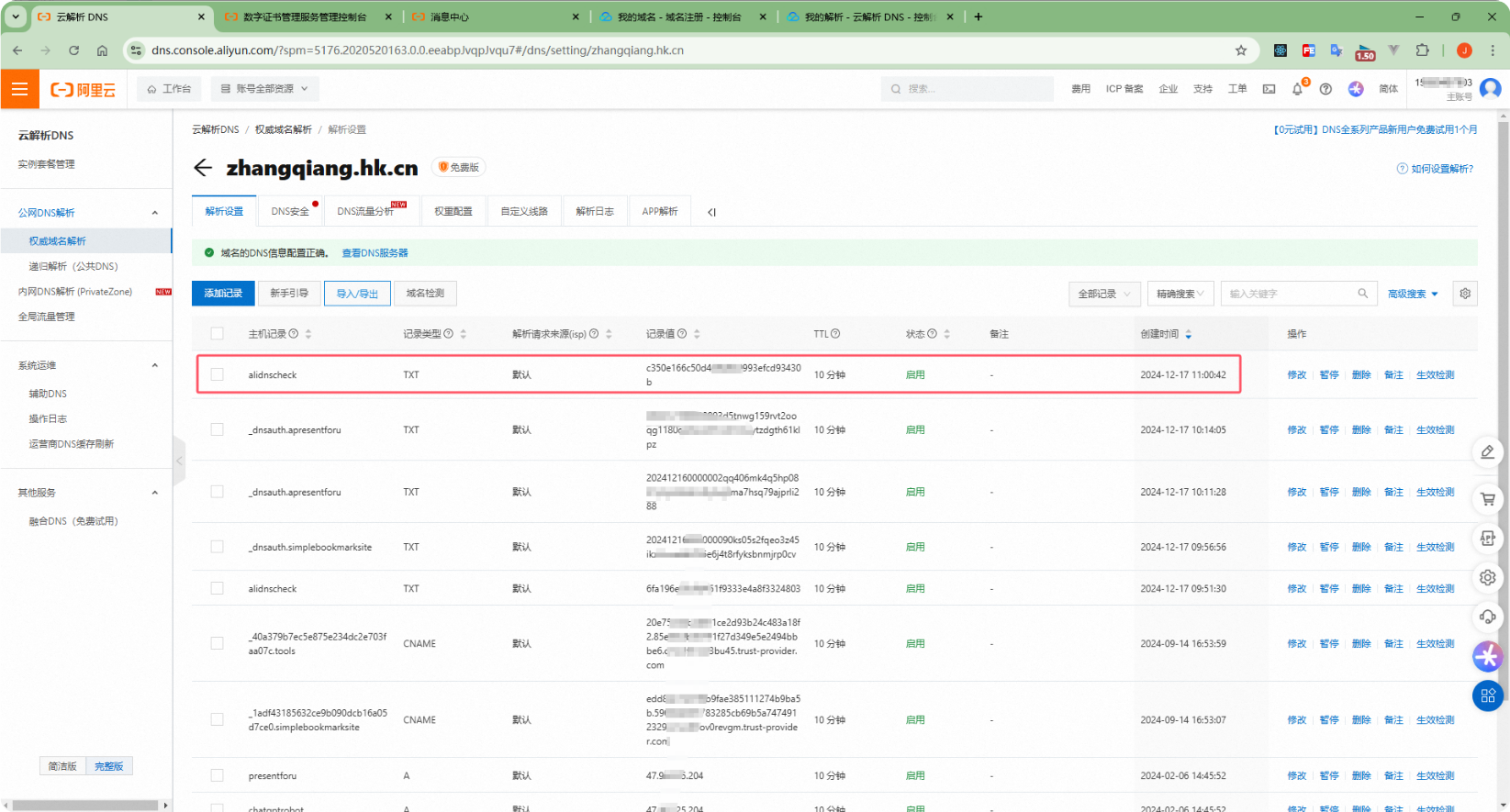Click 修改 for the first alidnscheck record
This screenshot has height=812, width=1510.
tap(1296, 374)
